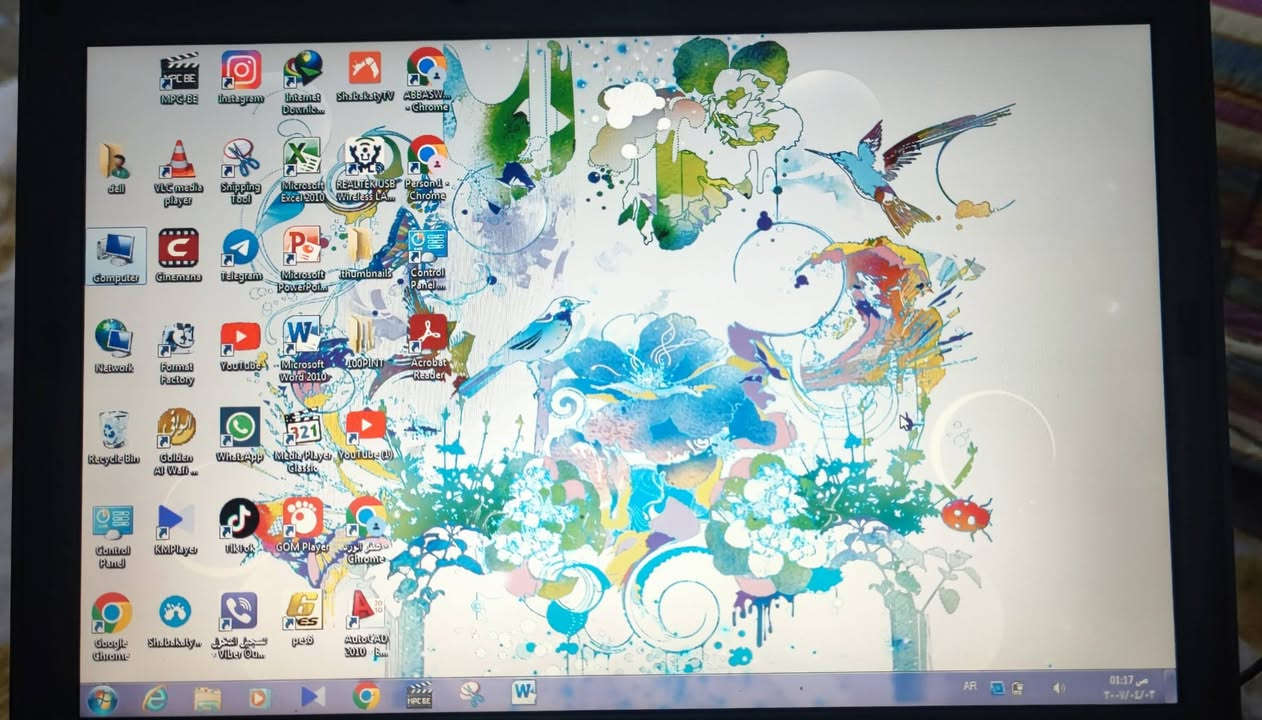Launch VLC media player shortcut
This screenshot has width=1262, height=720.
click(178, 173)
